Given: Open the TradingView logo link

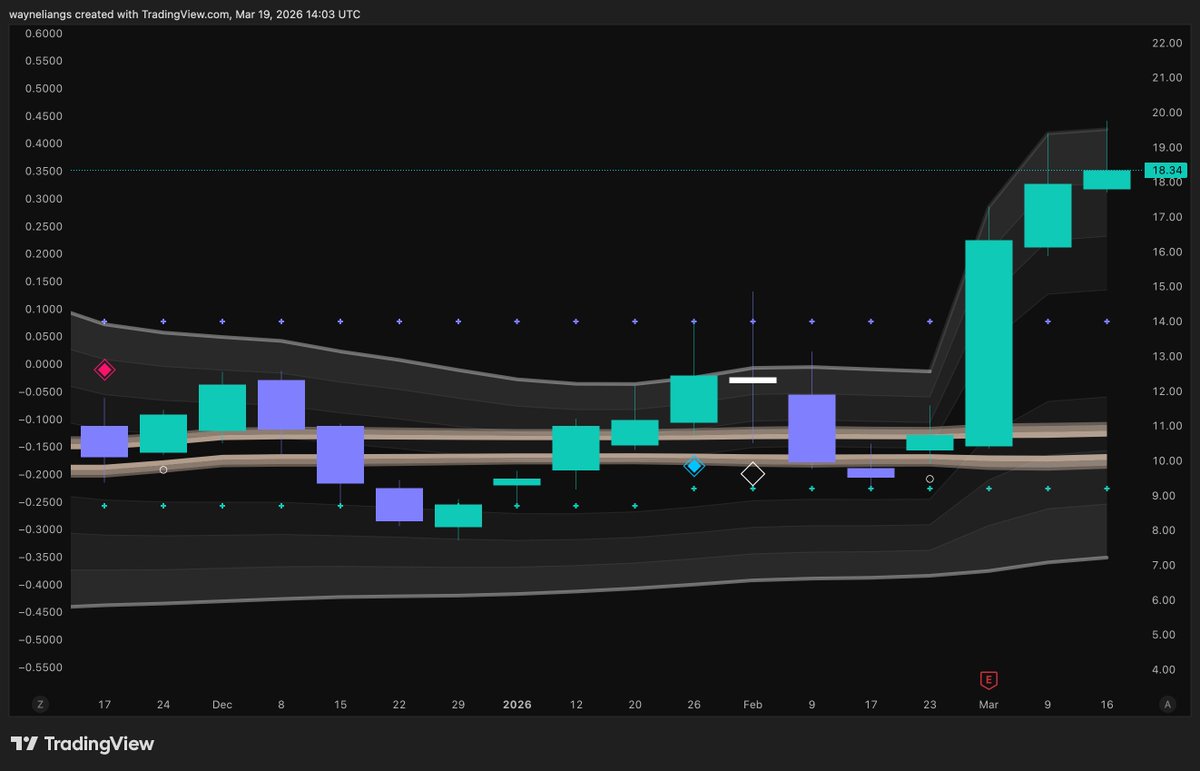Looking at the screenshot, I should (x=82, y=744).
